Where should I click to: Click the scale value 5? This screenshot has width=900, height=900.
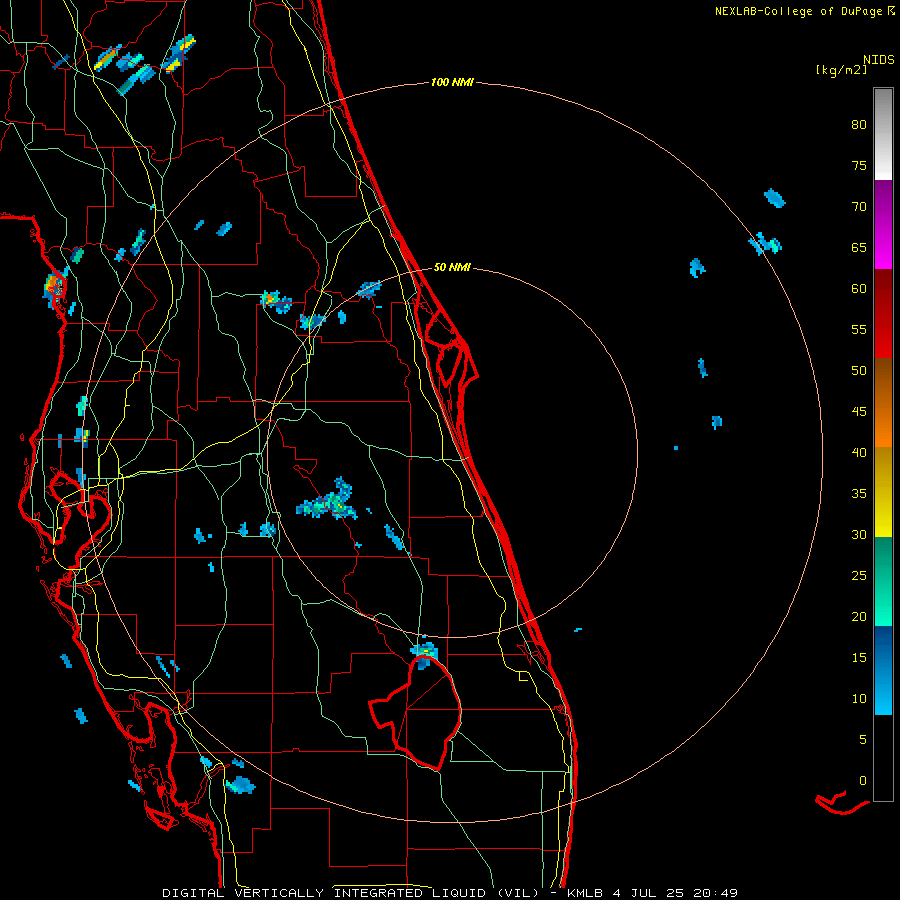(863, 740)
